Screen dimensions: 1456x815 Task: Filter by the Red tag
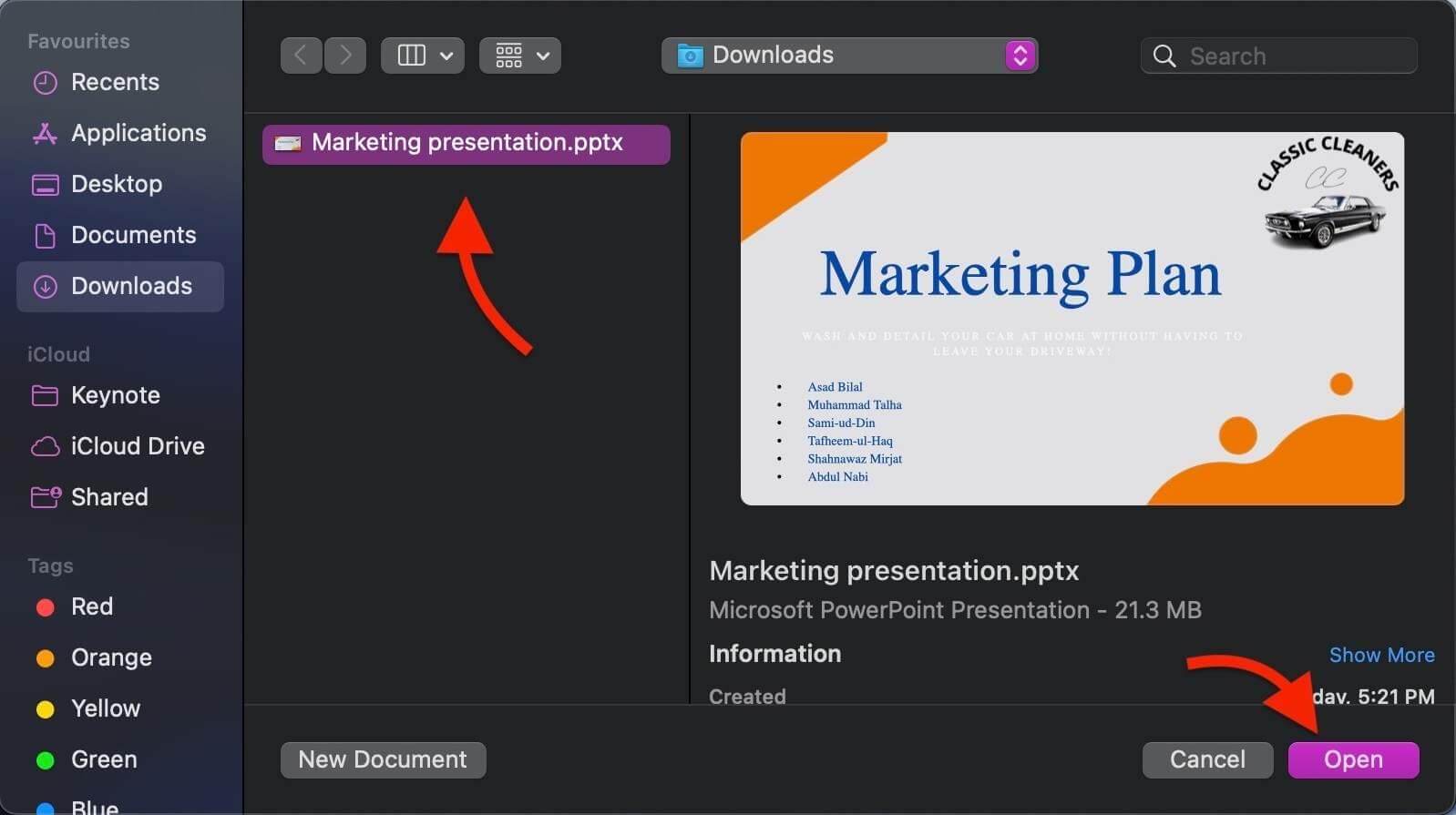click(120, 606)
